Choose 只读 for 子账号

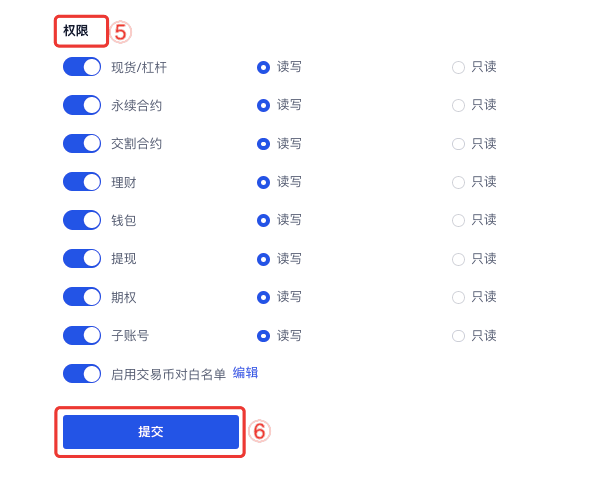[x=459, y=336]
